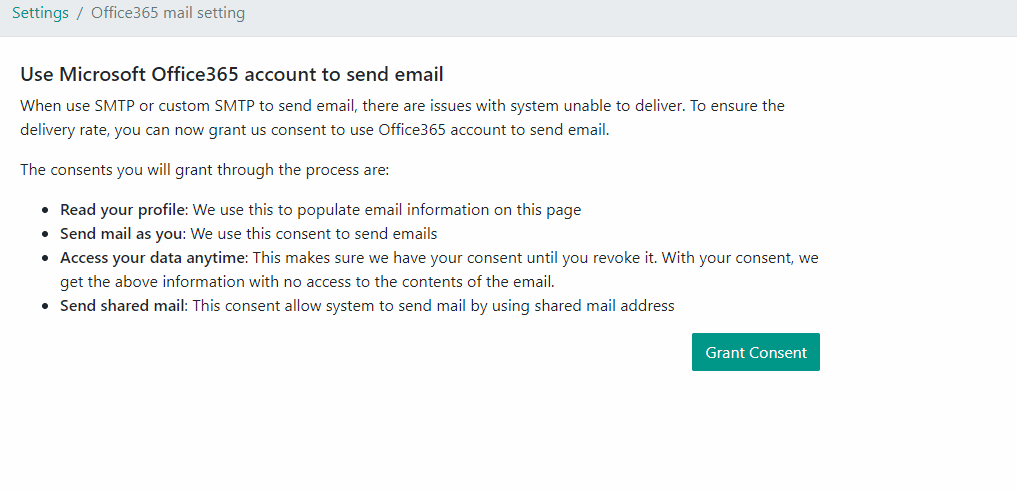Click the 'Read your profile' bold label

click(123, 210)
